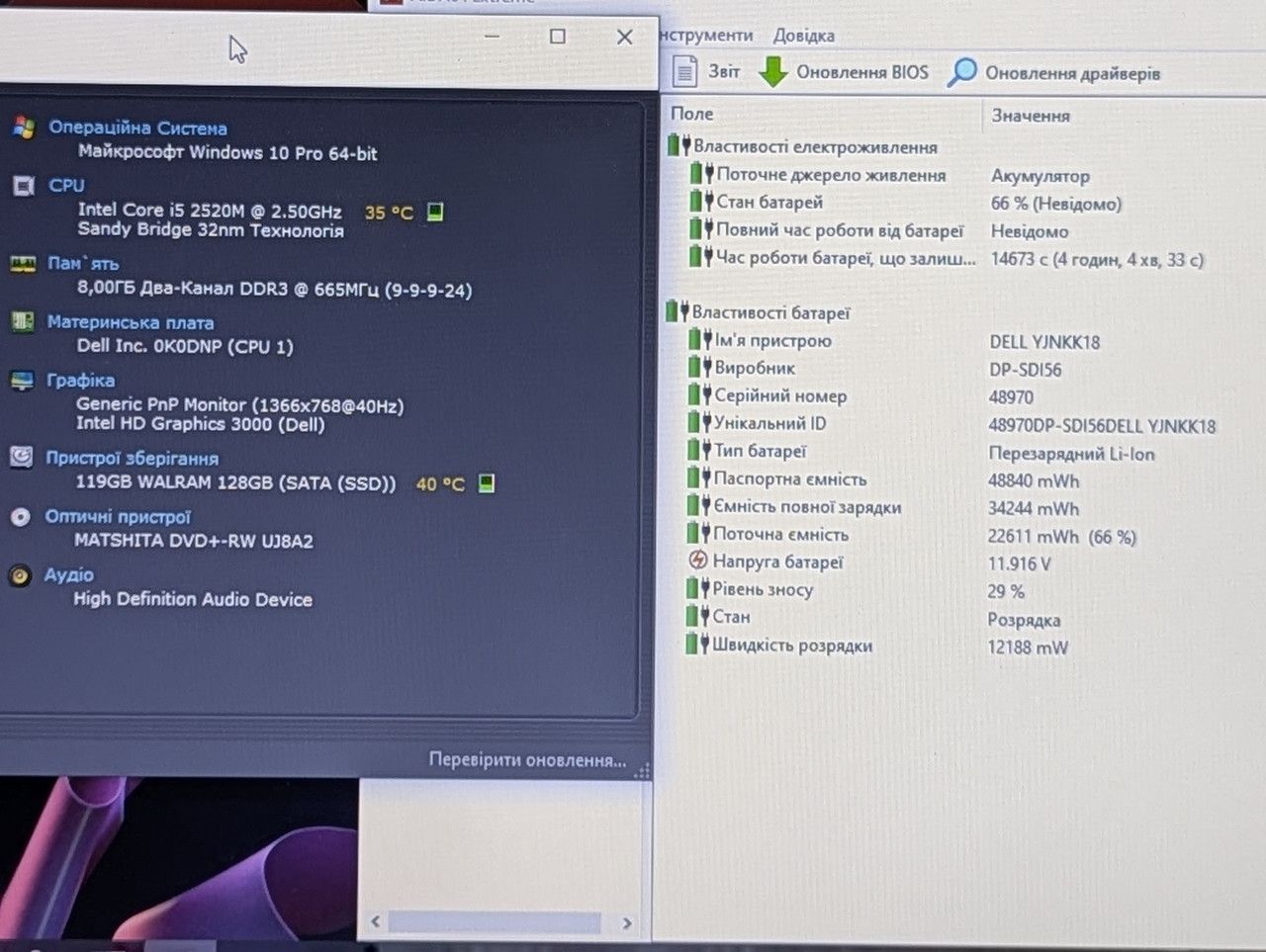Open the Операційна Система section link

pyautogui.click(x=138, y=128)
